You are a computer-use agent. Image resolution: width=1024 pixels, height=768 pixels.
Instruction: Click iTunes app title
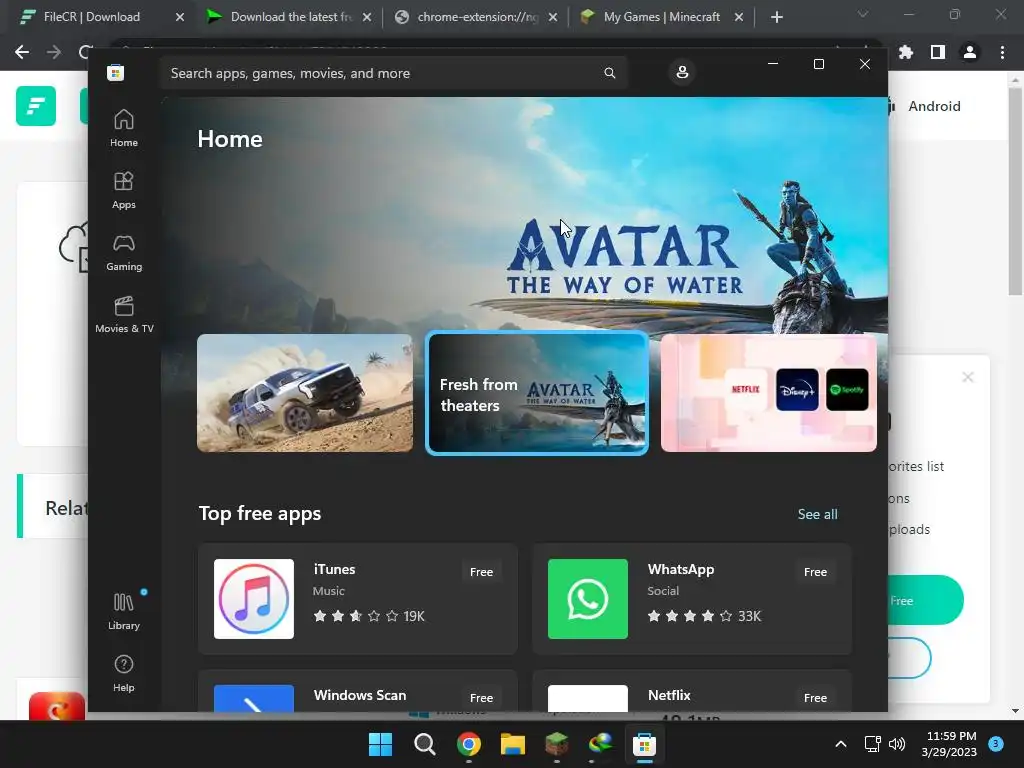tap(334, 569)
